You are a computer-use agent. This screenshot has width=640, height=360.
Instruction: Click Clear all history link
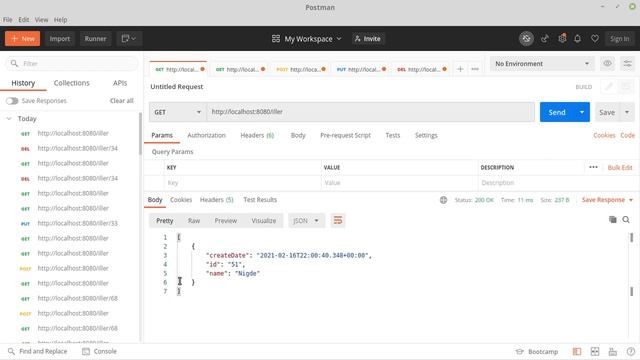pos(122,101)
